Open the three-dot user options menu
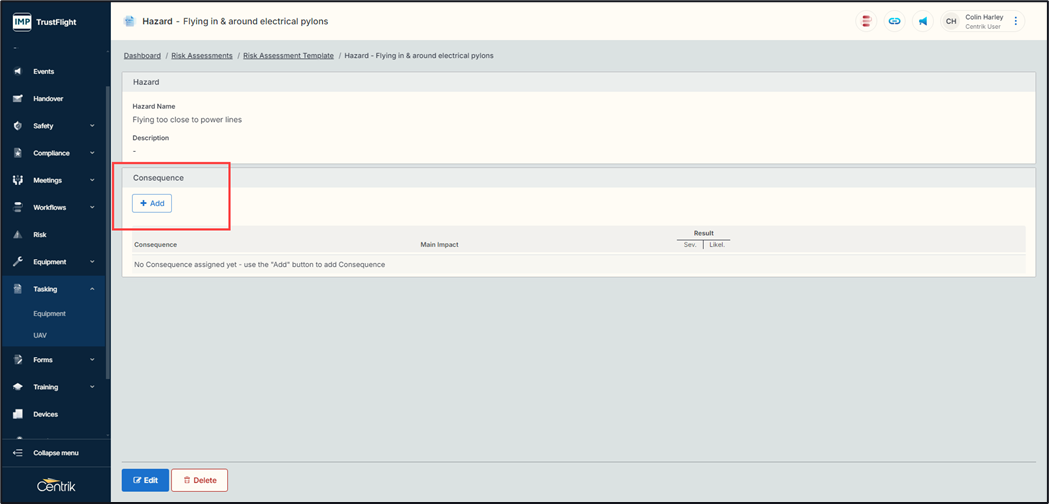The height and width of the screenshot is (504, 1049). tap(1016, 21)
